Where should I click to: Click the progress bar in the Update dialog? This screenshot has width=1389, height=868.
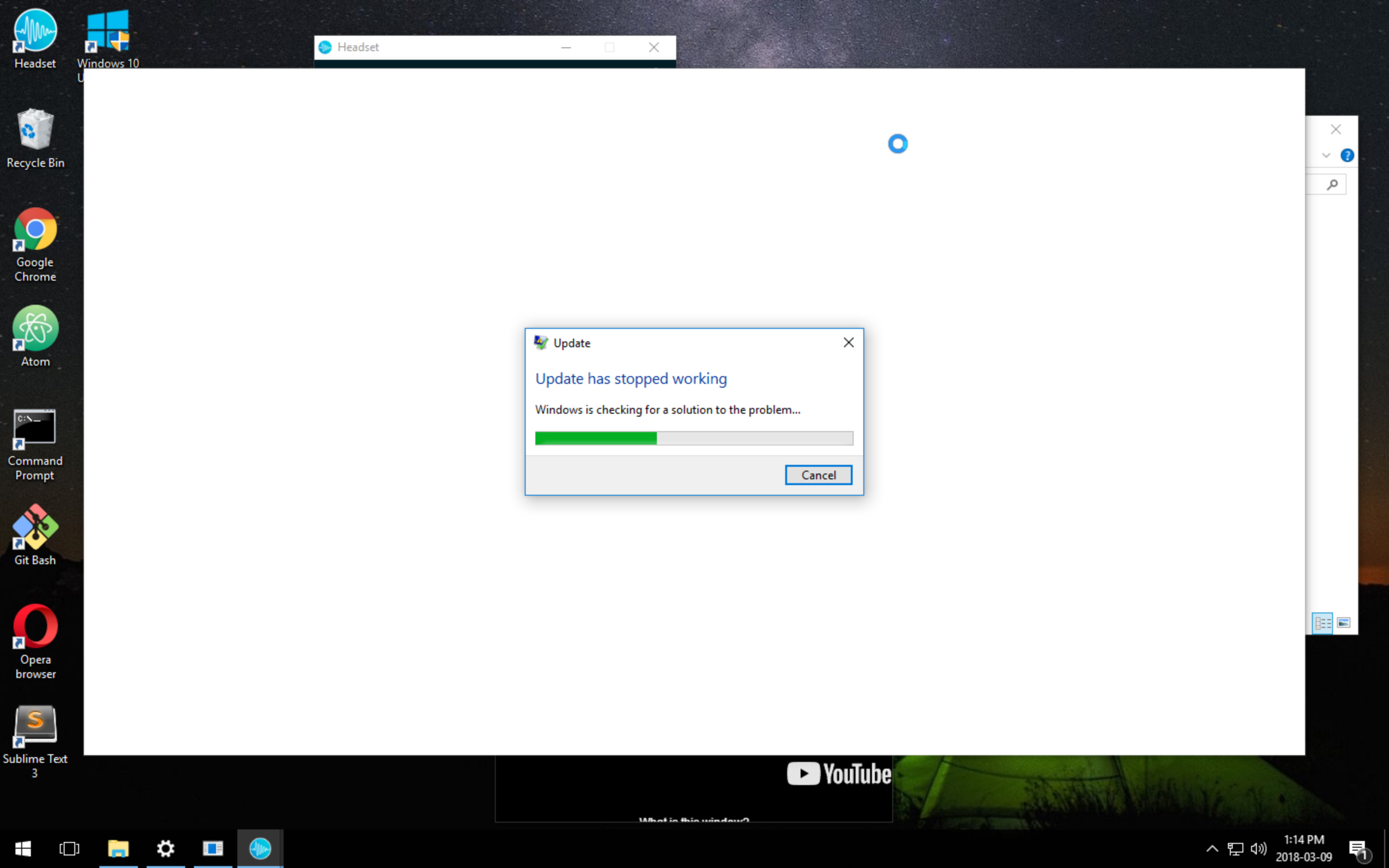click(x=693, y=438)
